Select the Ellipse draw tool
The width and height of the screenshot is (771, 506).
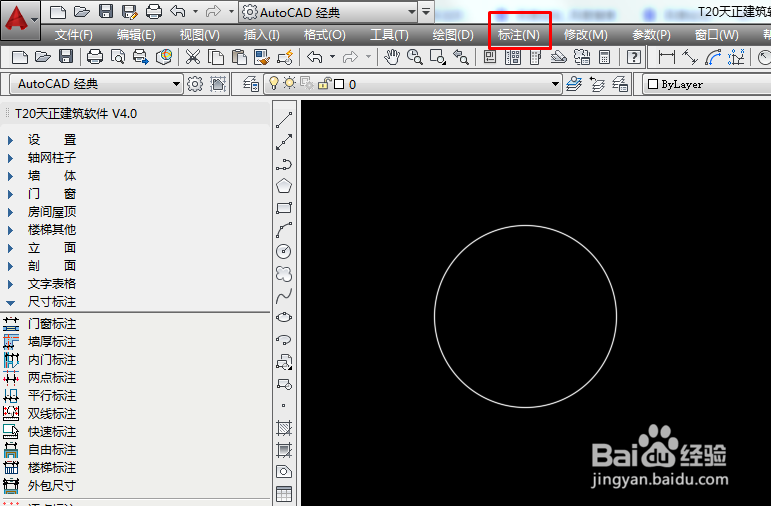[x=284, y=317]
